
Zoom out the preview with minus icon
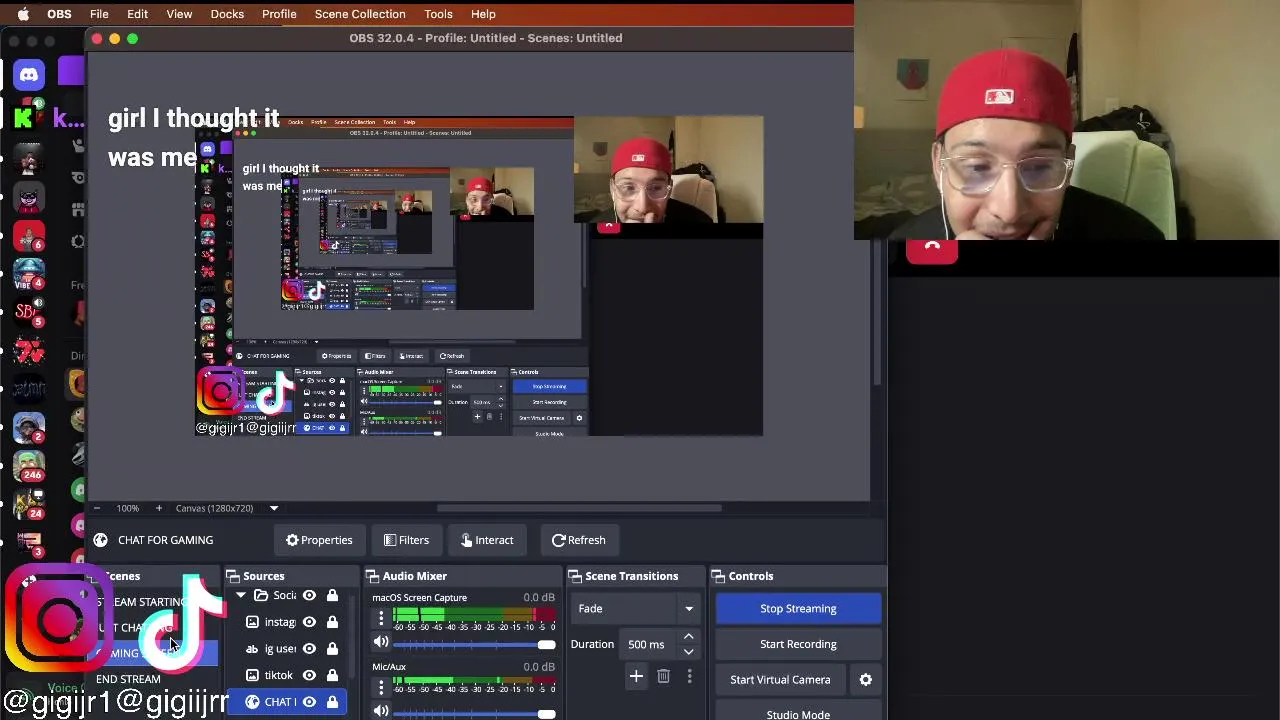tap(97, 508)
